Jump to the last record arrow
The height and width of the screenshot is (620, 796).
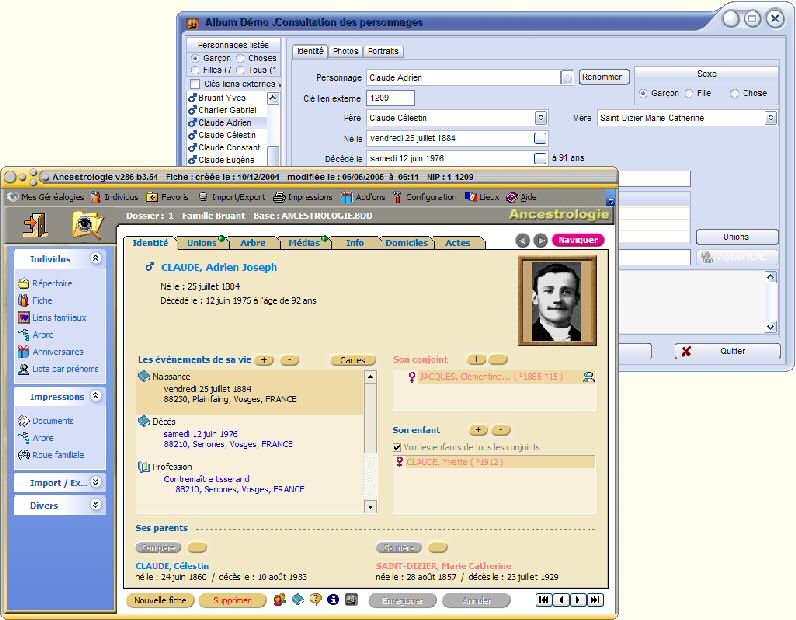[596, 599]
